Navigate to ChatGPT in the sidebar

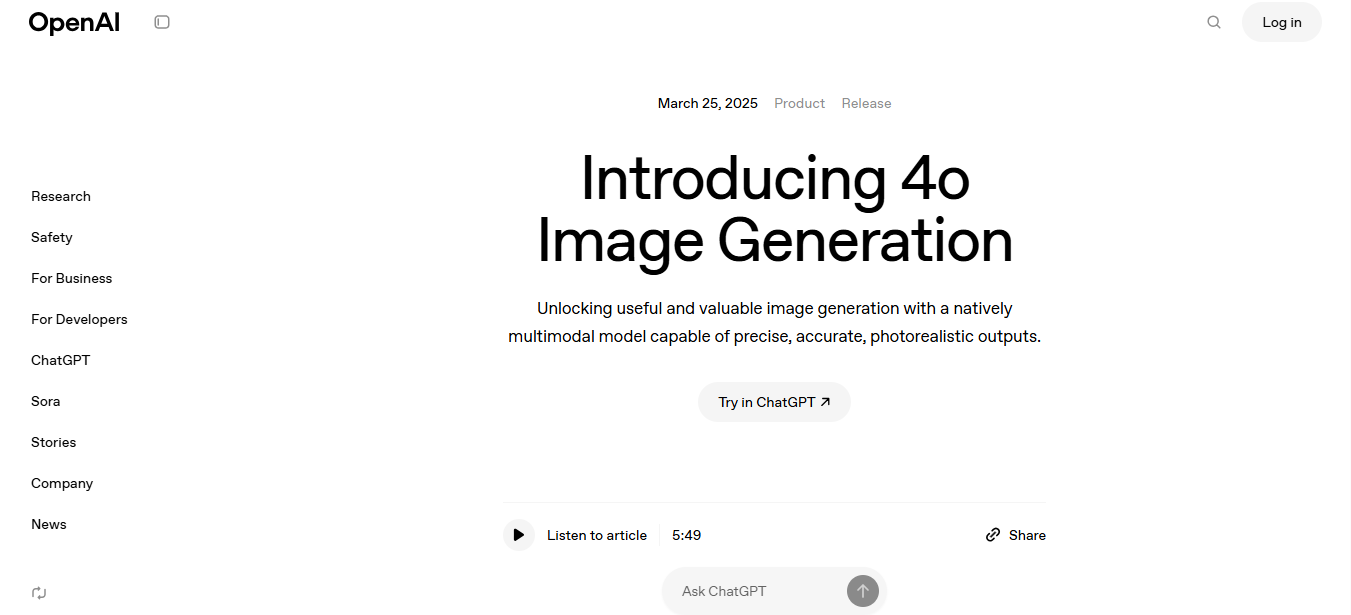[61, 360]
